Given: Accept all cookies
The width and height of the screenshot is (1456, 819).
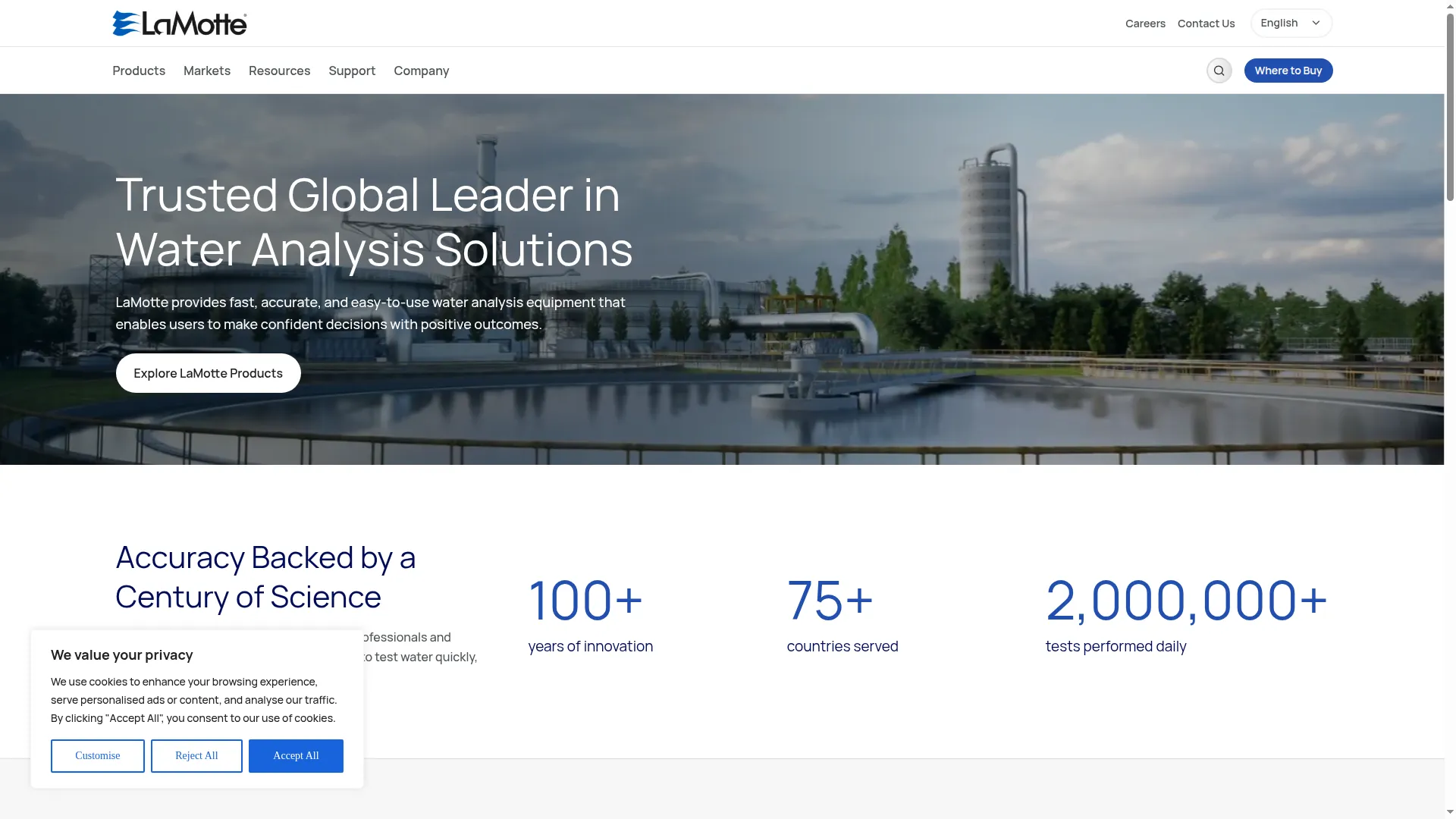Looking at the screenshot, I should pyautogui.click(x=296, y=756).
